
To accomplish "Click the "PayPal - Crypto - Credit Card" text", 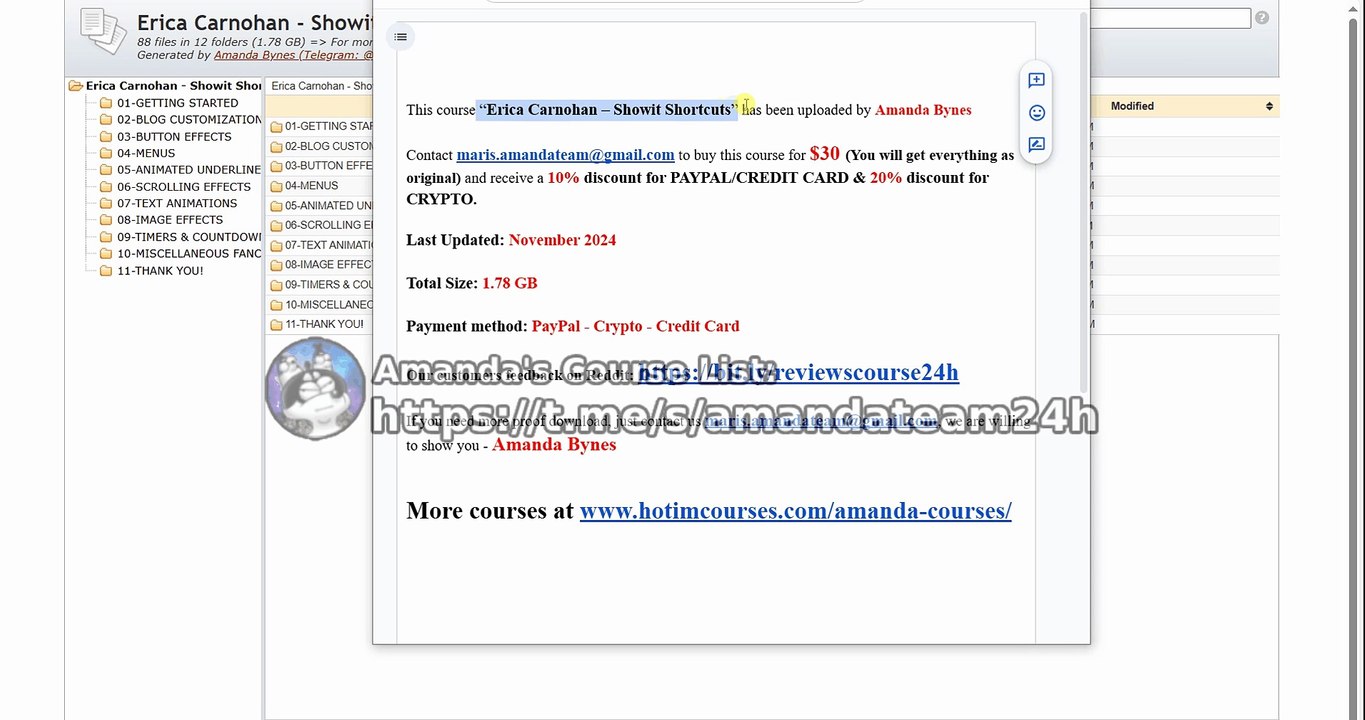I will point(635,326).
